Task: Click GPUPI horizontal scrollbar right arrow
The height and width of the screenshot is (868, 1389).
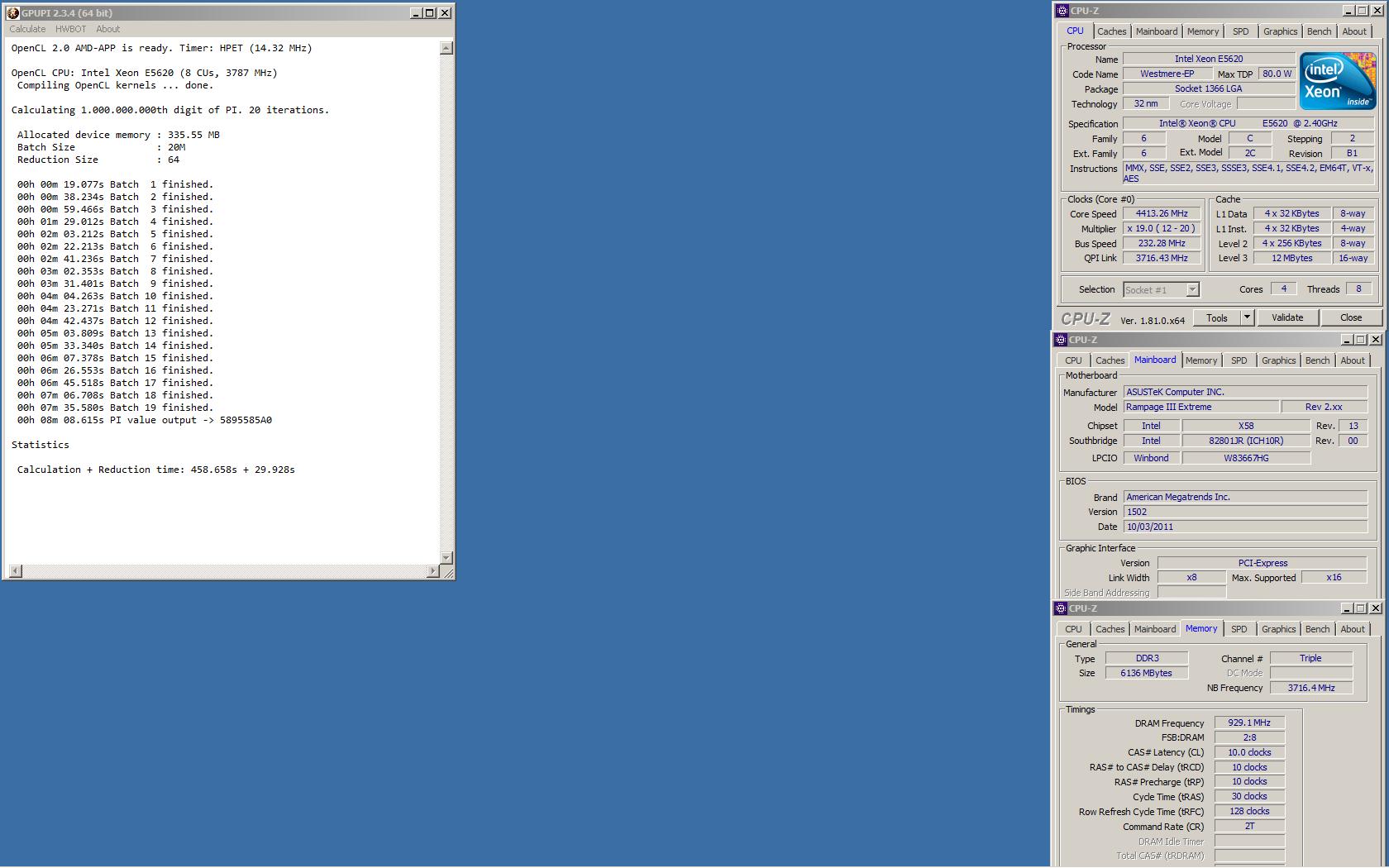Action: (x=432, y=571)
